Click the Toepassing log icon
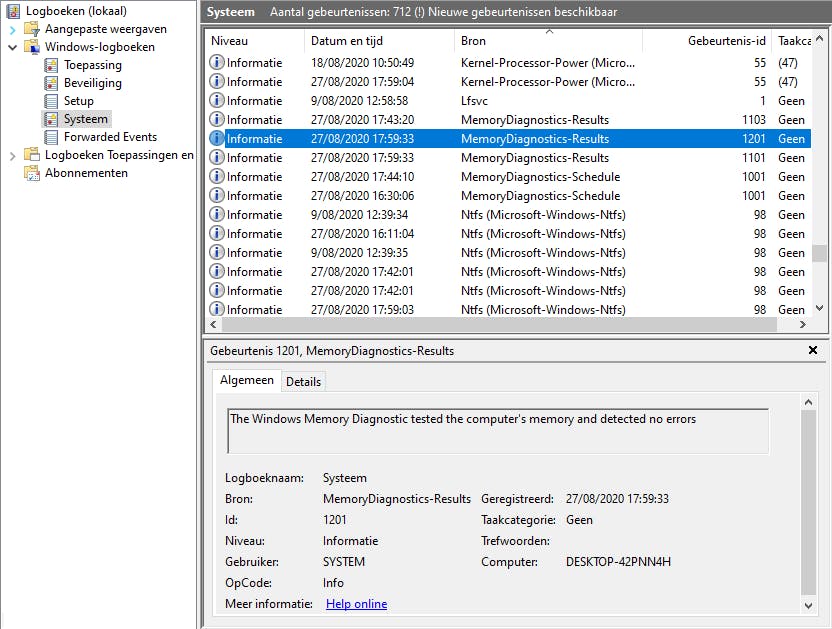The height and width of the screenshot is (629, 832). coord(51,65)
